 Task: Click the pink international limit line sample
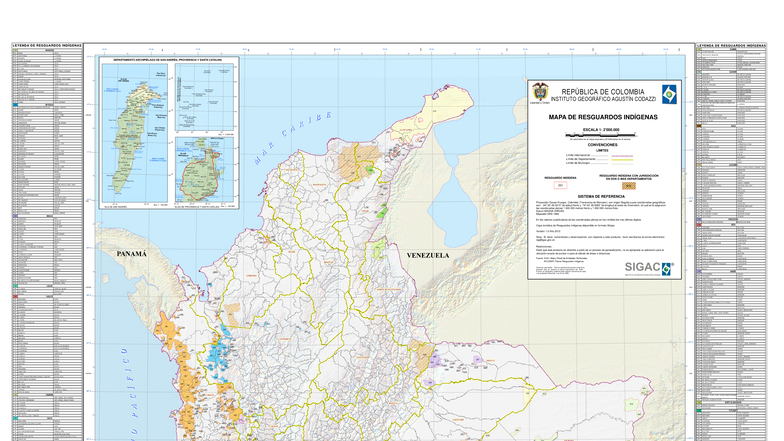coord(622,156)
